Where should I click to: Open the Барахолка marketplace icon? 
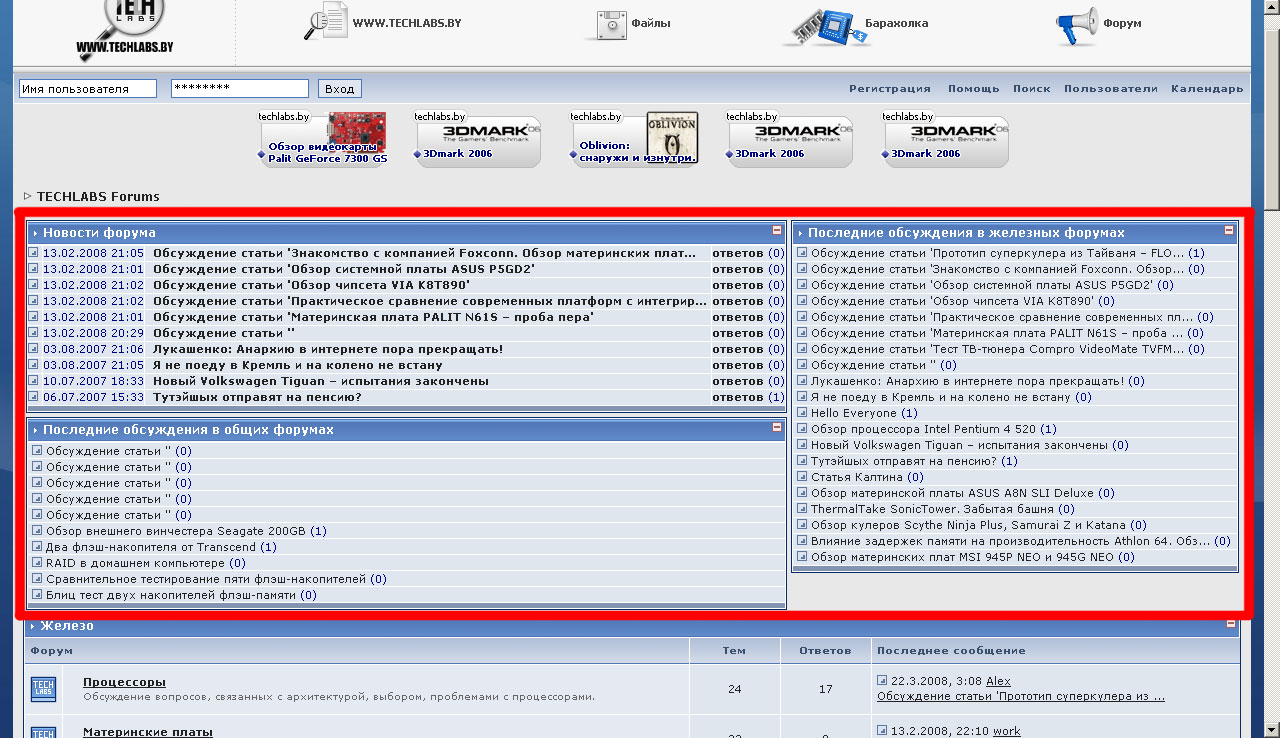(x=824, y=26)
